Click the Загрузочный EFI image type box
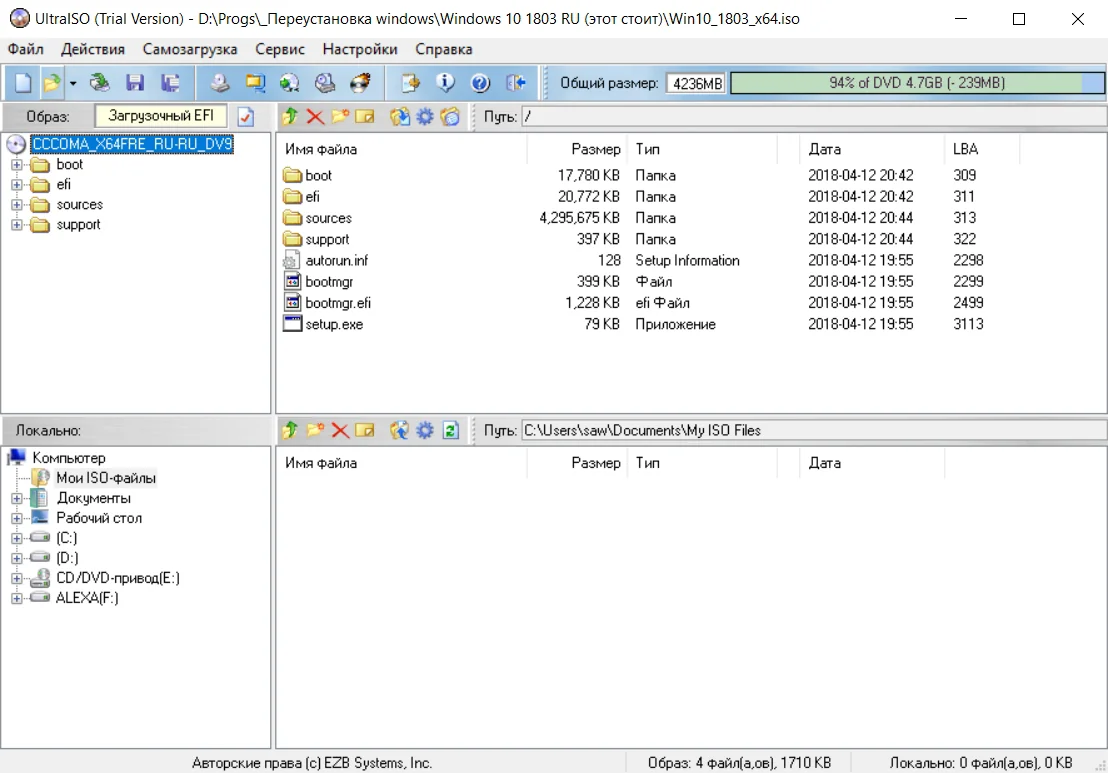This screenshot has height=773, width=1108. 161,116
